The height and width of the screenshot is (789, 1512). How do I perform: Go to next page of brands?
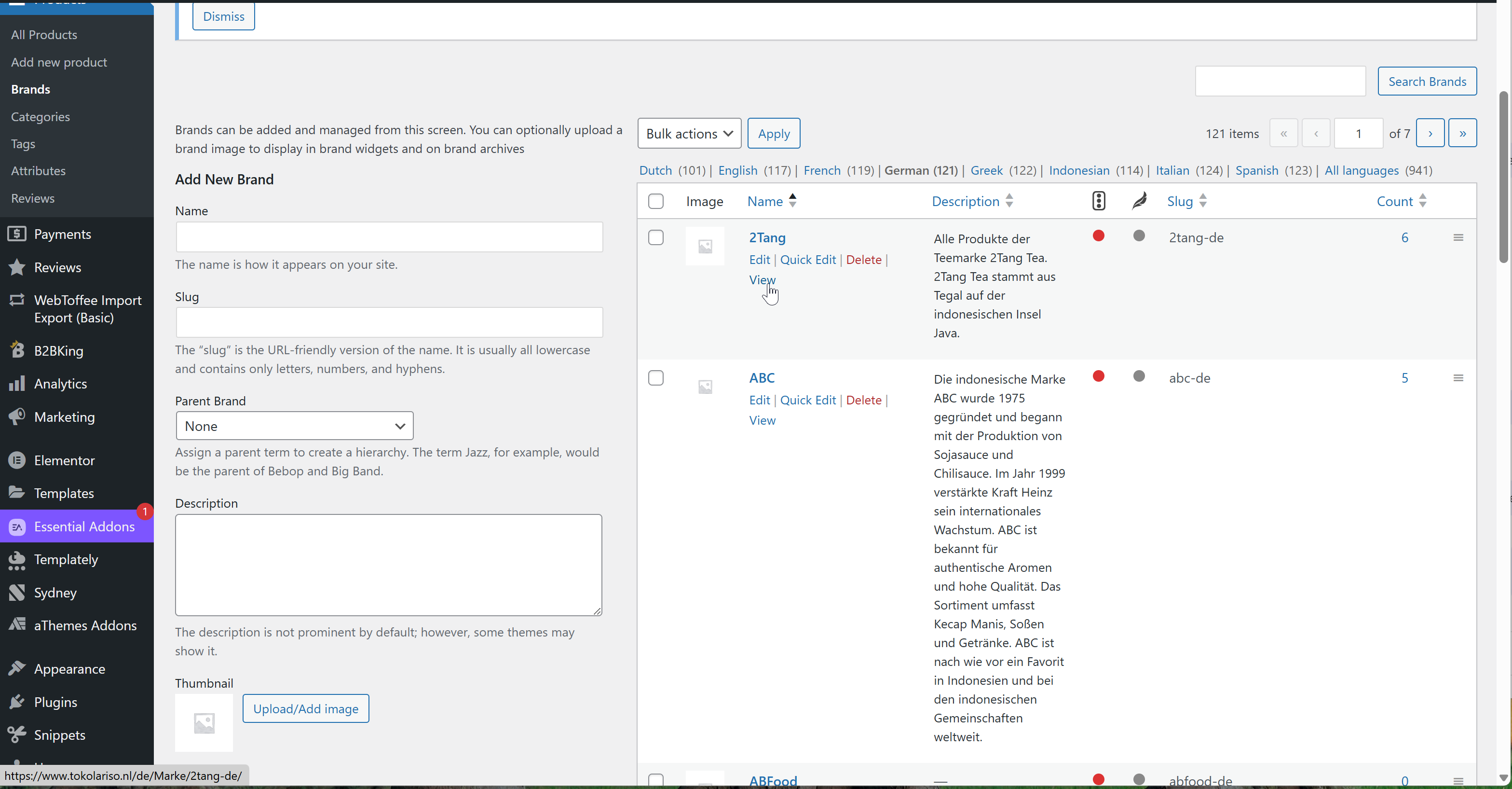(x=1430, y=133)
